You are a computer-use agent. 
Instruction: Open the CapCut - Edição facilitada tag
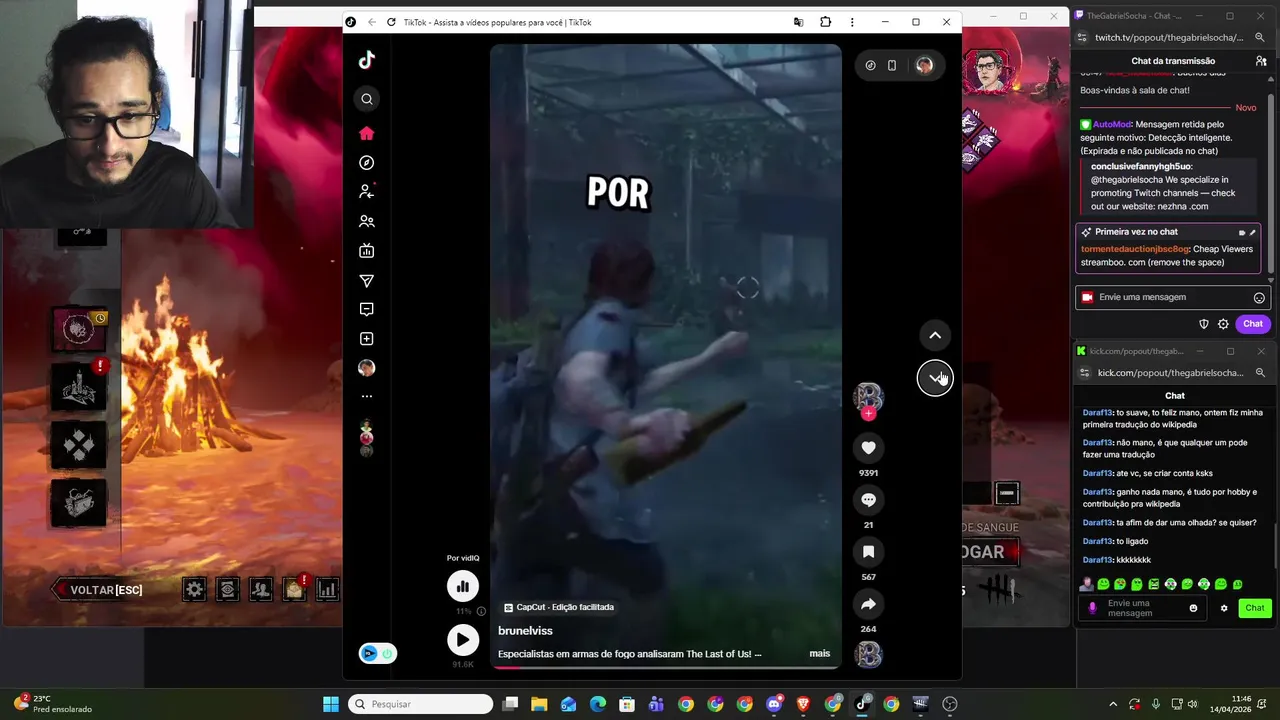pos(559,607)
